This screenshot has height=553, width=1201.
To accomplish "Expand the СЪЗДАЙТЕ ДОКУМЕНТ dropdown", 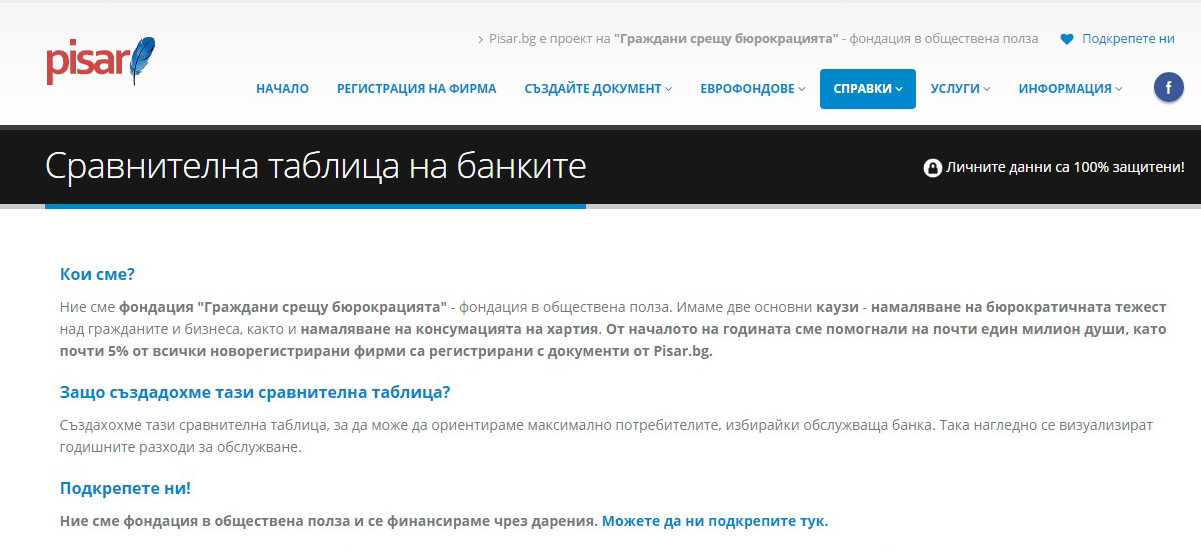I will (x=597, y=89).
